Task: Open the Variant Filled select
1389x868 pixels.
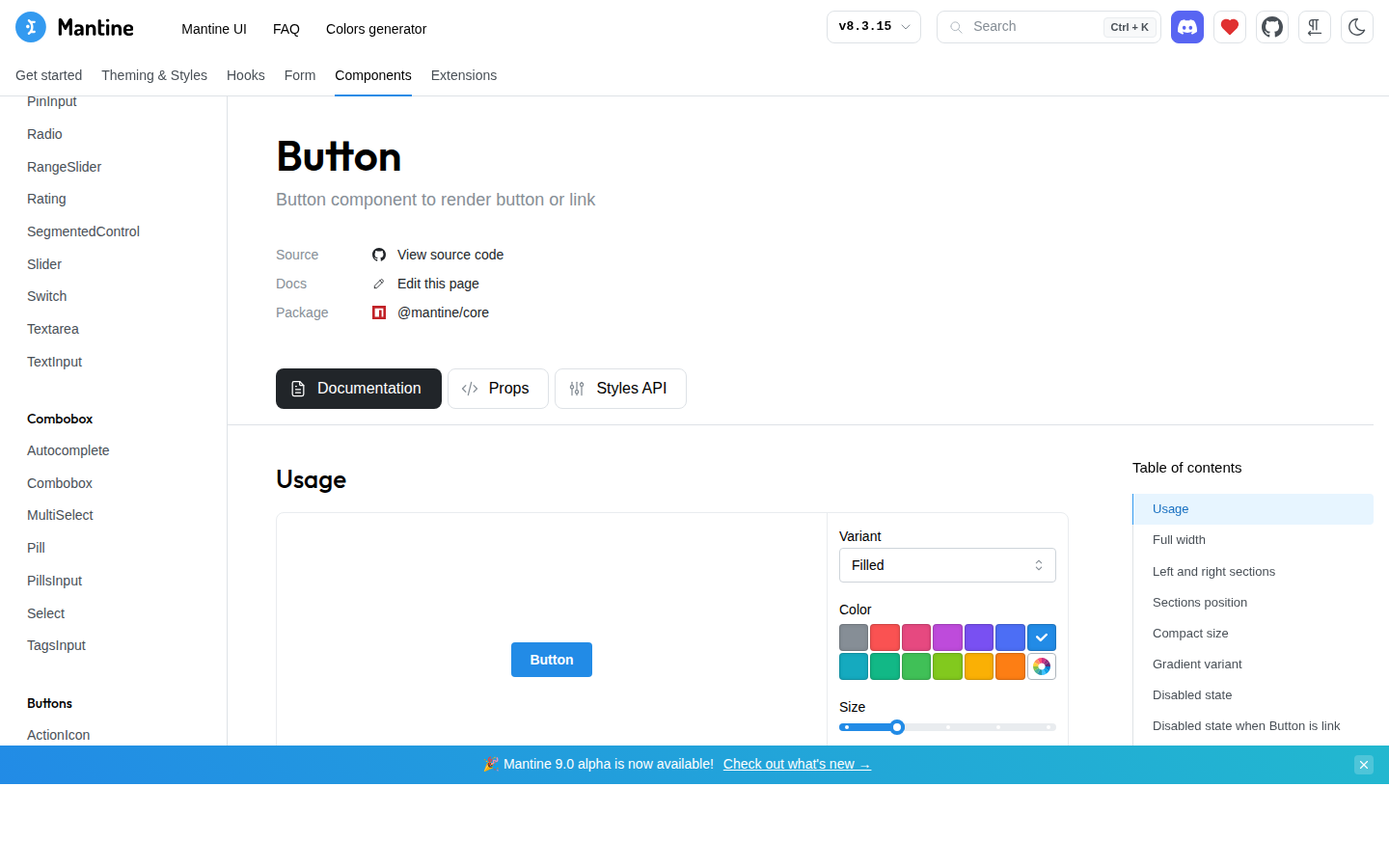Action: (x=947, y=565)
